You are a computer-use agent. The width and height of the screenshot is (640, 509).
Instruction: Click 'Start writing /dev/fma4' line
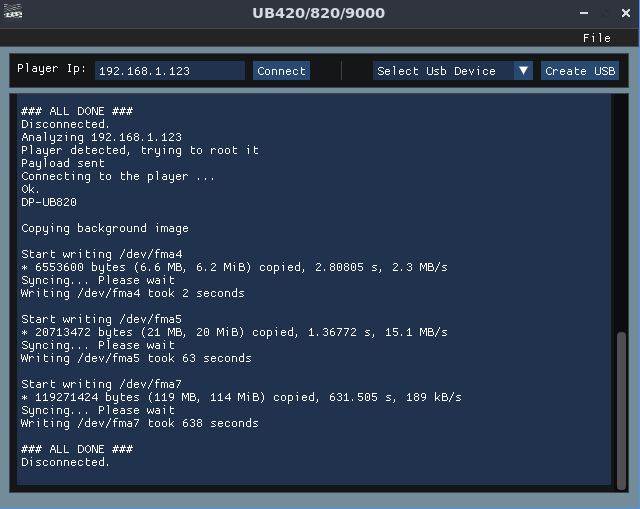(x=101, y=254)
